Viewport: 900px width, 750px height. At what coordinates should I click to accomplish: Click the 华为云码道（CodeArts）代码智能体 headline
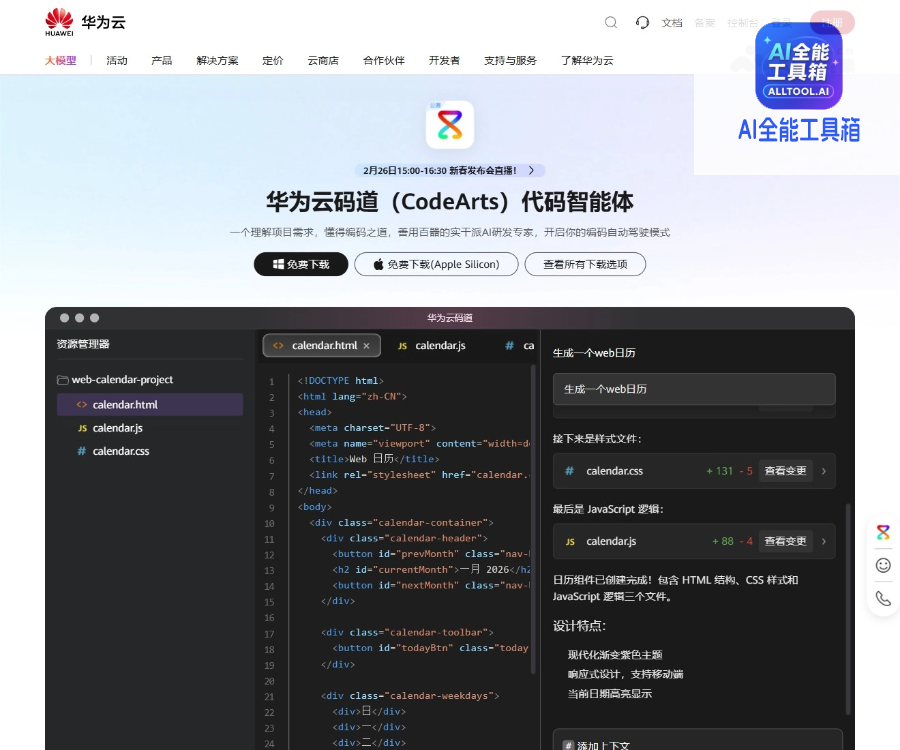point(449,202)
